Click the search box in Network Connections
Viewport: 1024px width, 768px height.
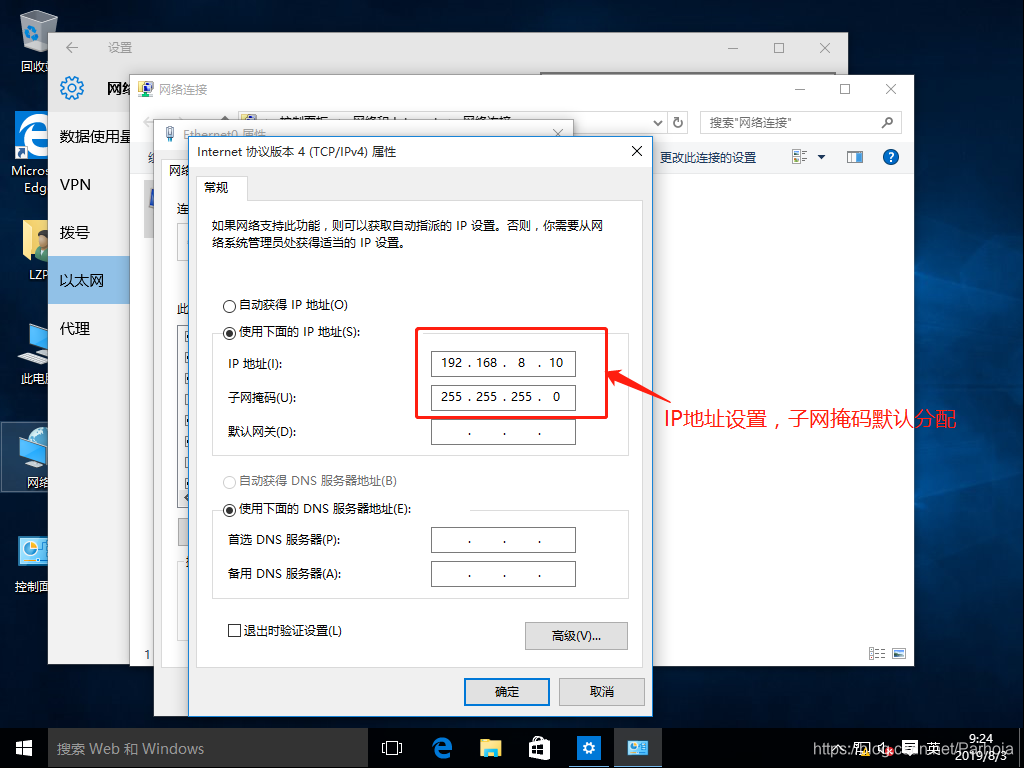pyautogui.click(x=800, y=122)
